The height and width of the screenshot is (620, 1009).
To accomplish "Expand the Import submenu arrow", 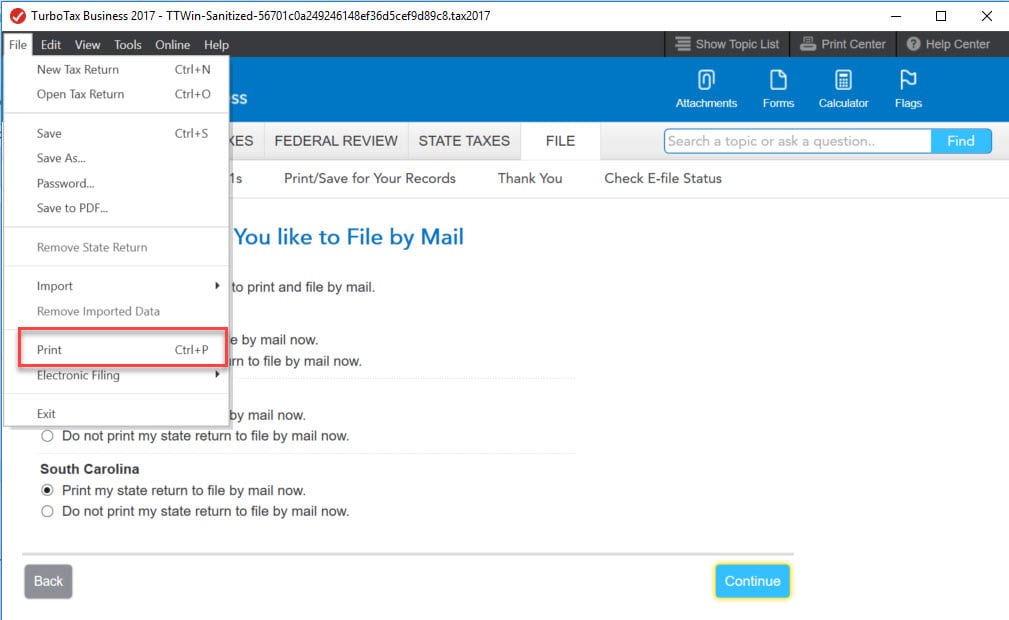I will (218, 286).
